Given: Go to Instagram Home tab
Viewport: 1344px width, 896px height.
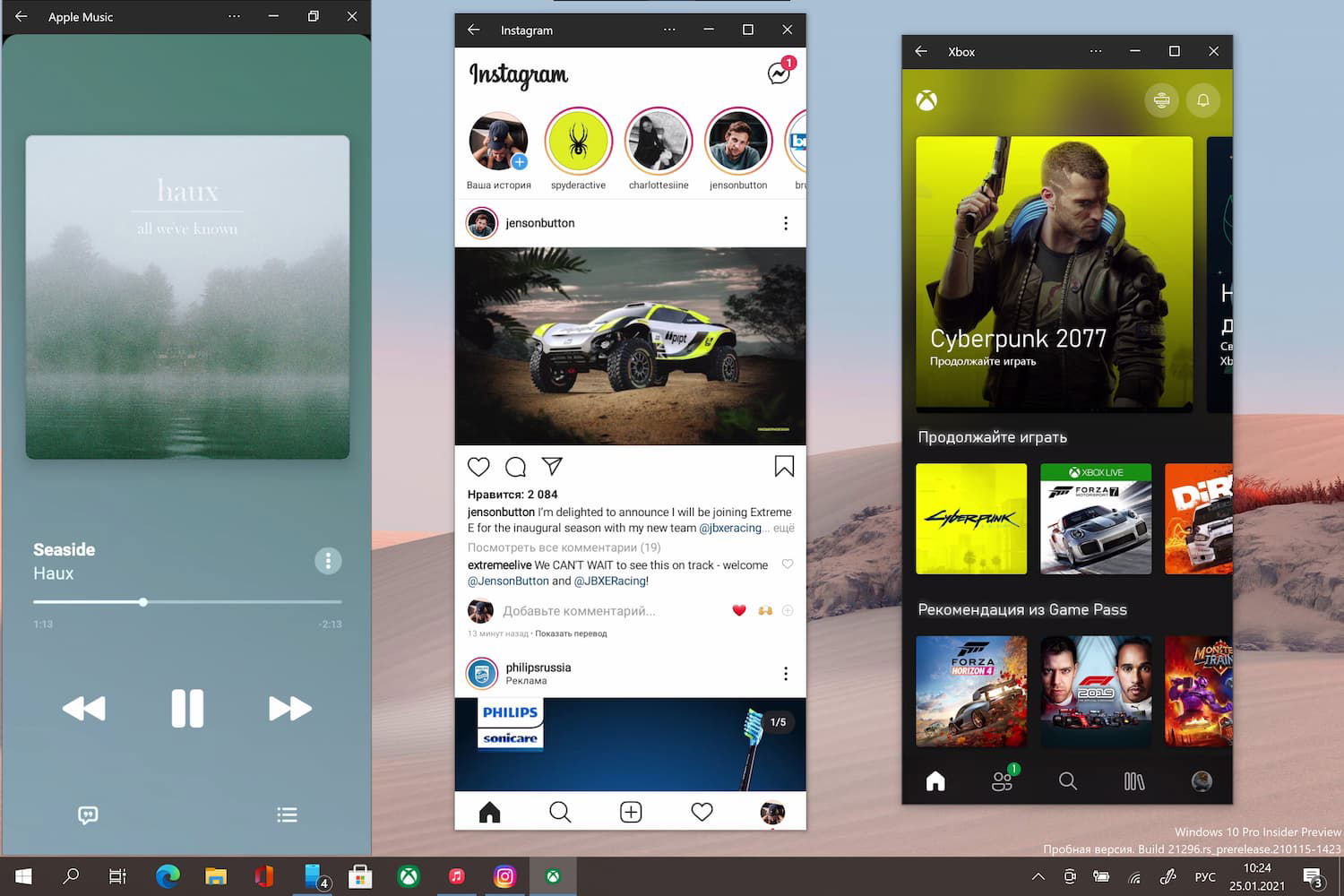Looking at the screenshot, I should [x=489, y=812].
